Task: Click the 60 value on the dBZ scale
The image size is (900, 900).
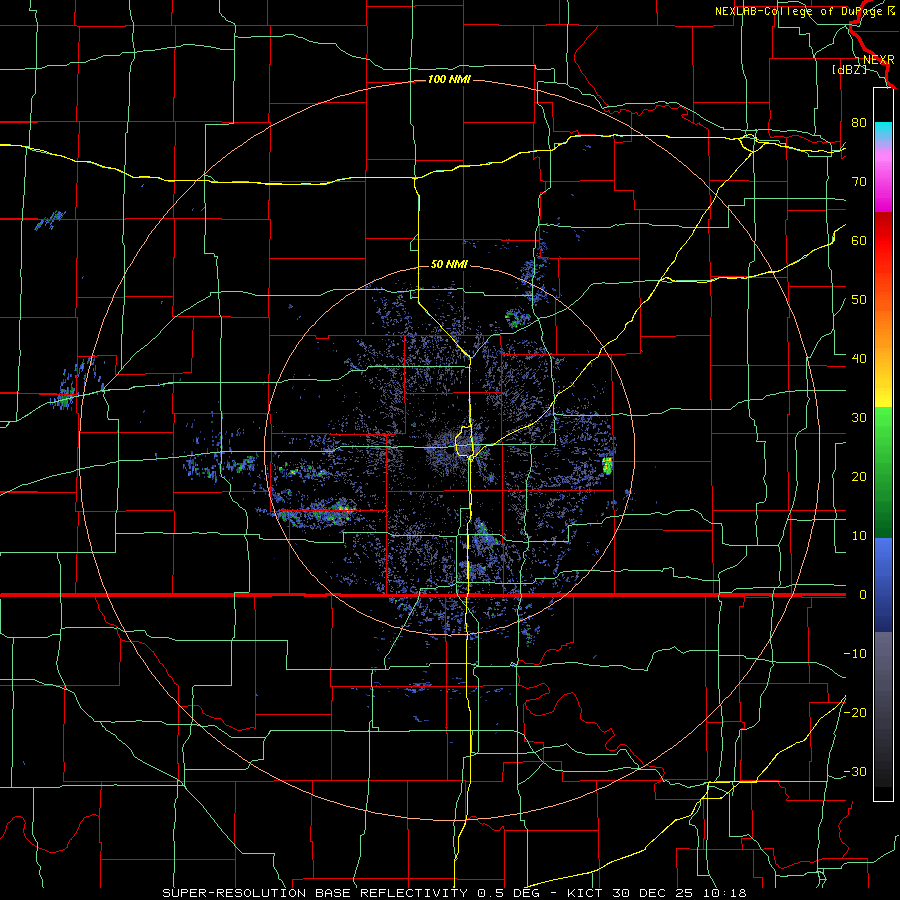Action: (859, 240)
